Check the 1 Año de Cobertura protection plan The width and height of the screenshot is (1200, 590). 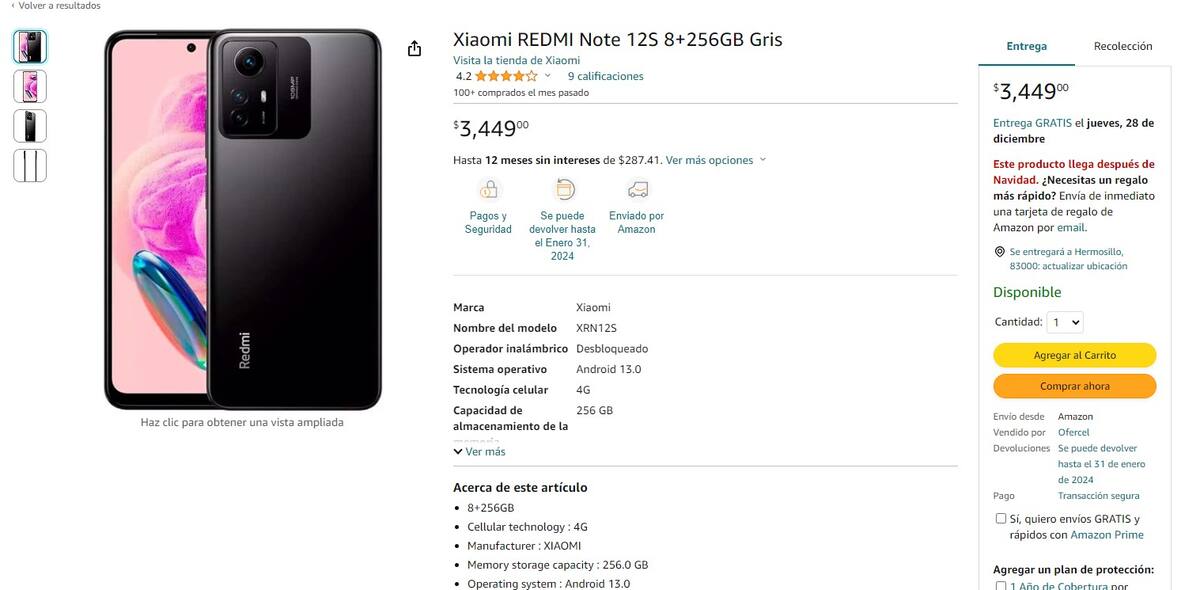click(1001, 586)
